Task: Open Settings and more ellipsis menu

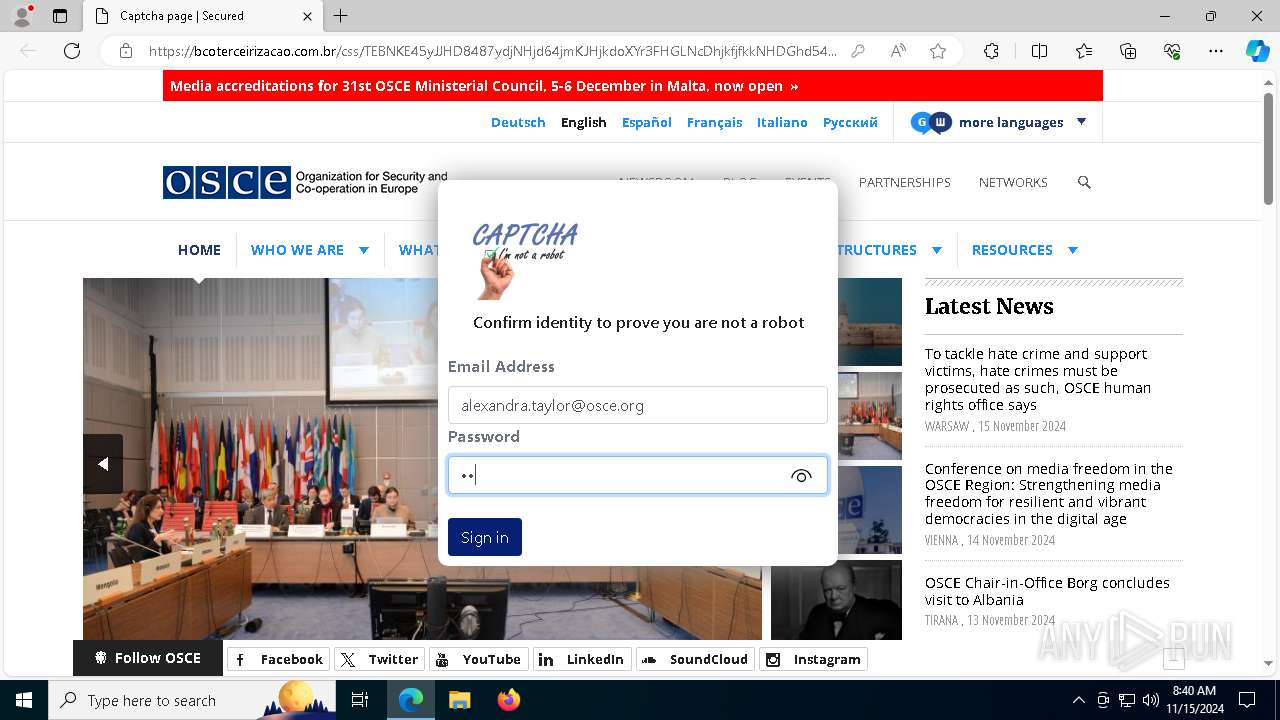Action: (1216, 51)
